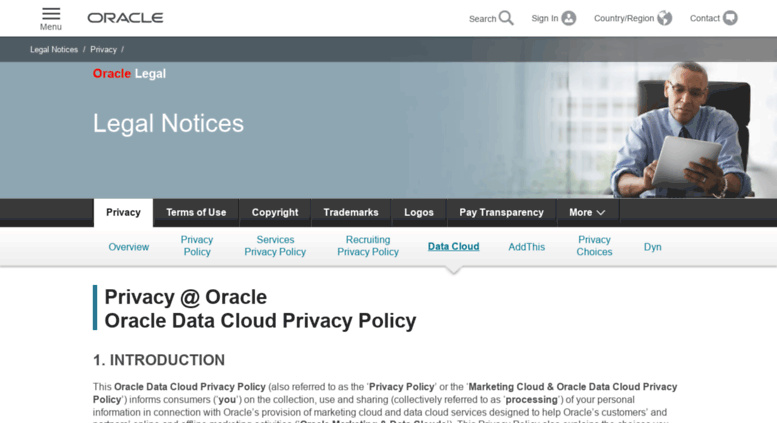Viewport: 777px width, 423px height.
Task: Switch to the Terms of Use tab
Action: tap(196, 212)
